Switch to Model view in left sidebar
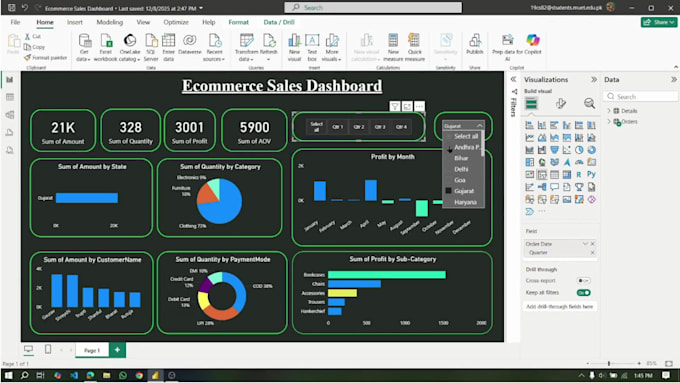This screenshot has height=383, width=680. click(10, 115)
